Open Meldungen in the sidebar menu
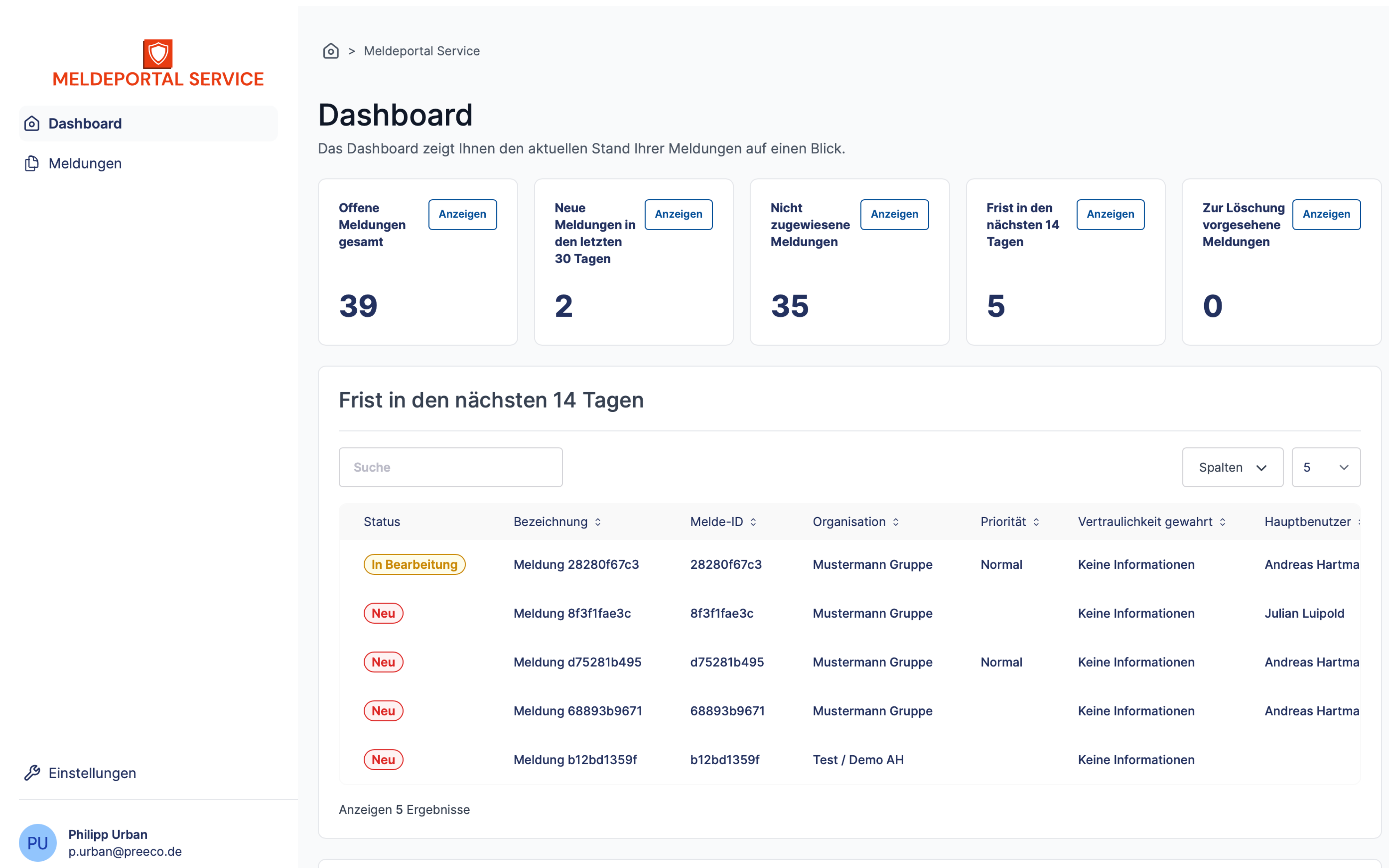1389x868 pixels. (x=85, y=164)
